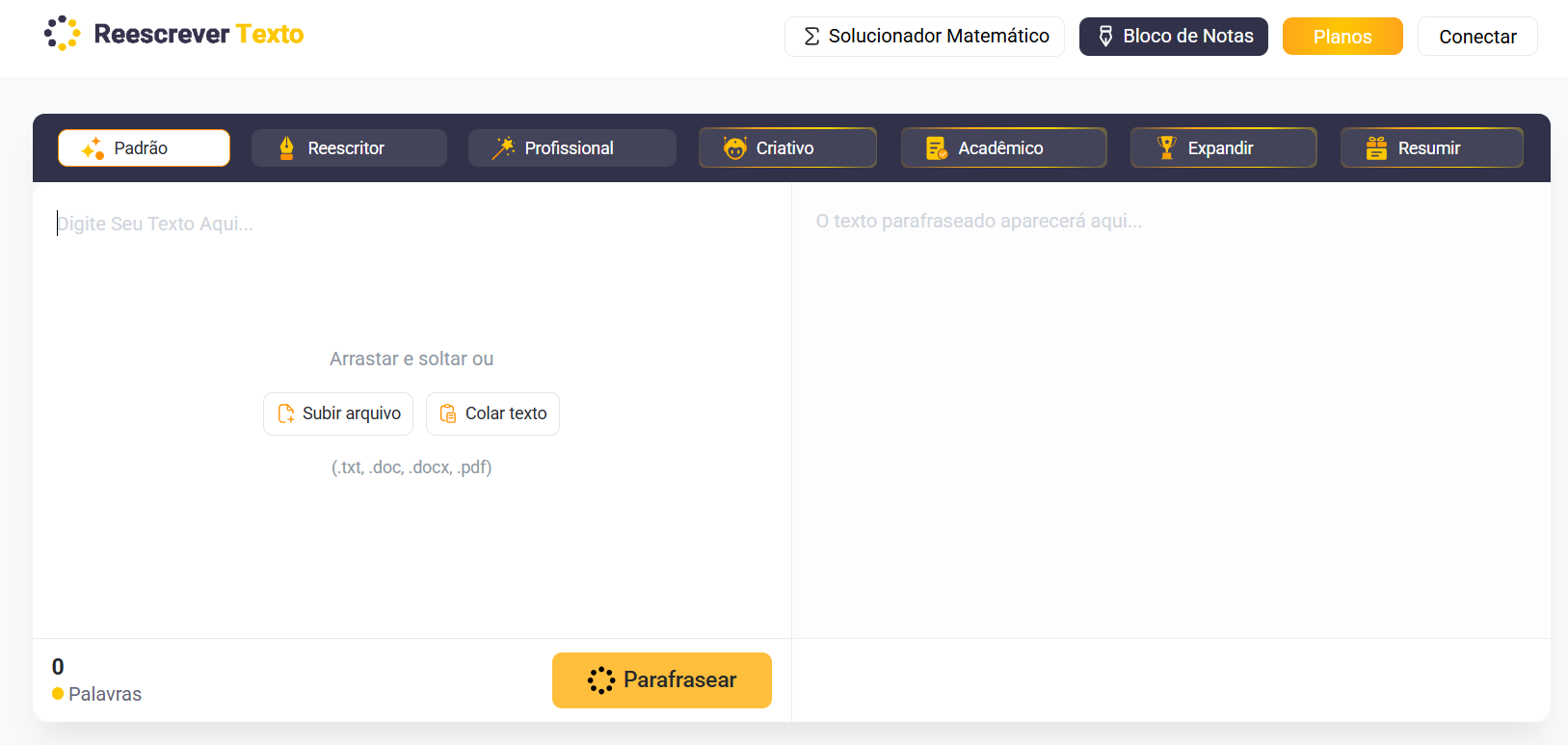Image resolution: width=1568 pixels, height=745 pixels.
Task: Click the paraphrased text output area
Action: pyautogui.click(x=1171, y=410)
